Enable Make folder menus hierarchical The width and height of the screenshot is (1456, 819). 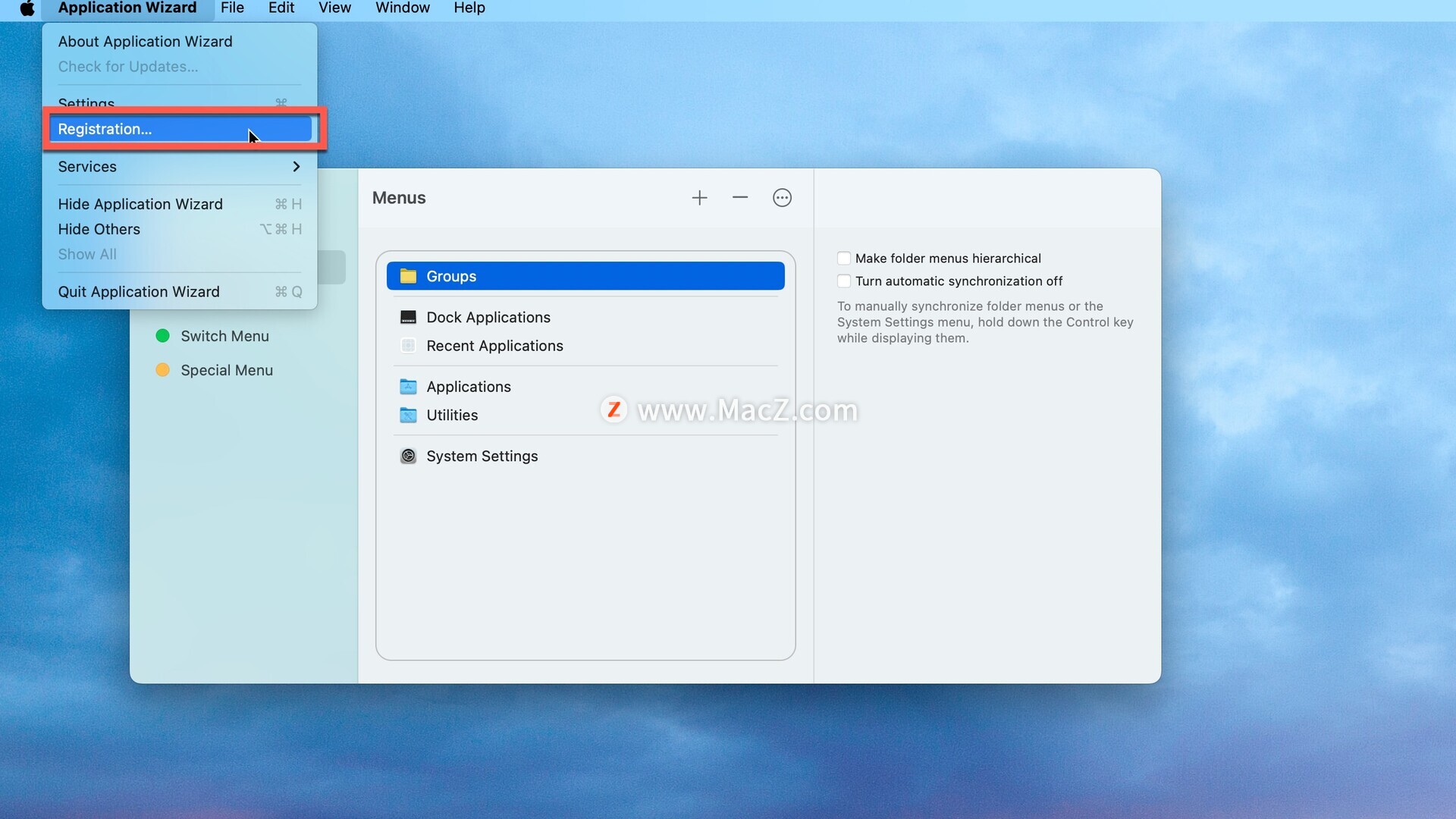[844, 259]
